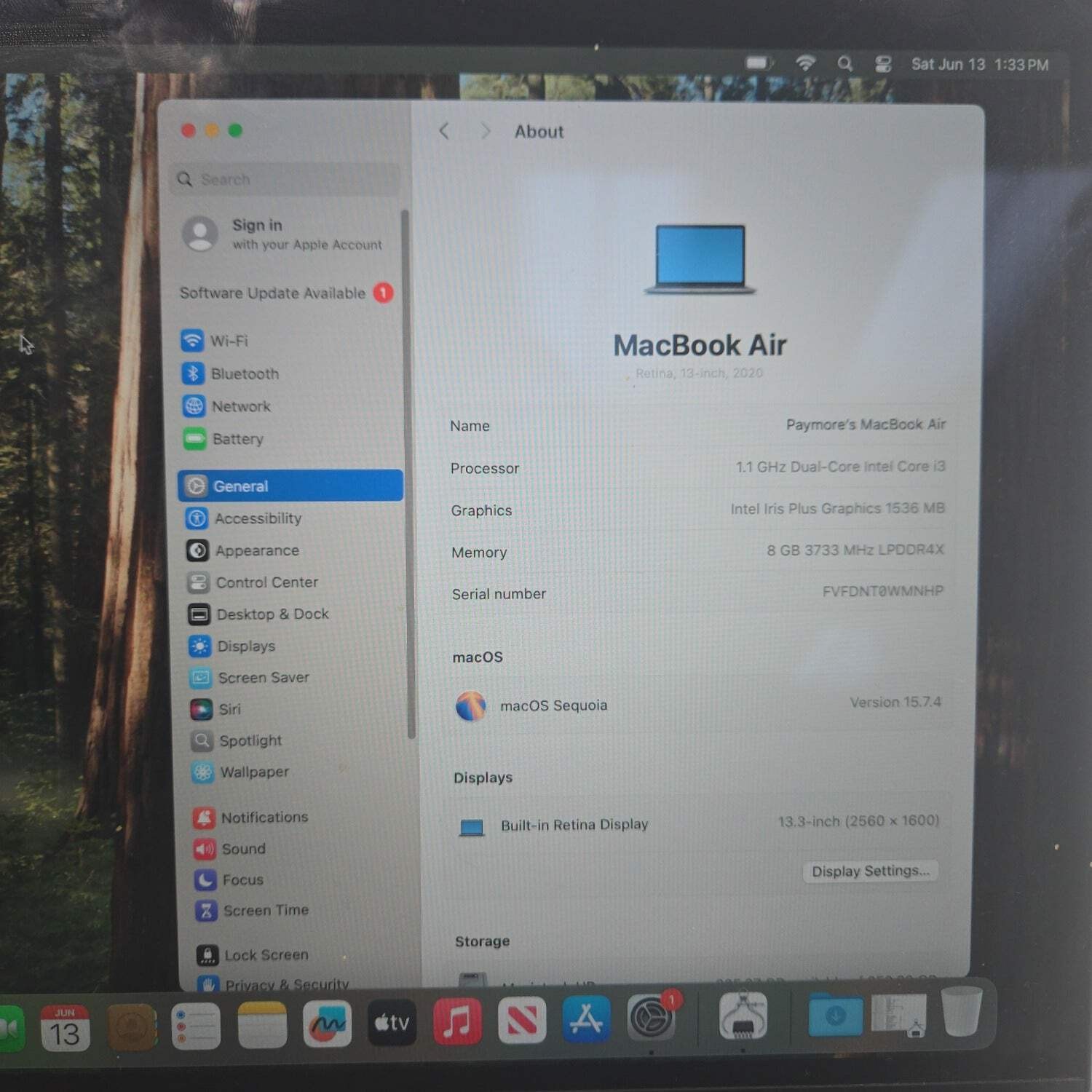
Task: Launch Music from the Dock
Action: click(457, 1021)
